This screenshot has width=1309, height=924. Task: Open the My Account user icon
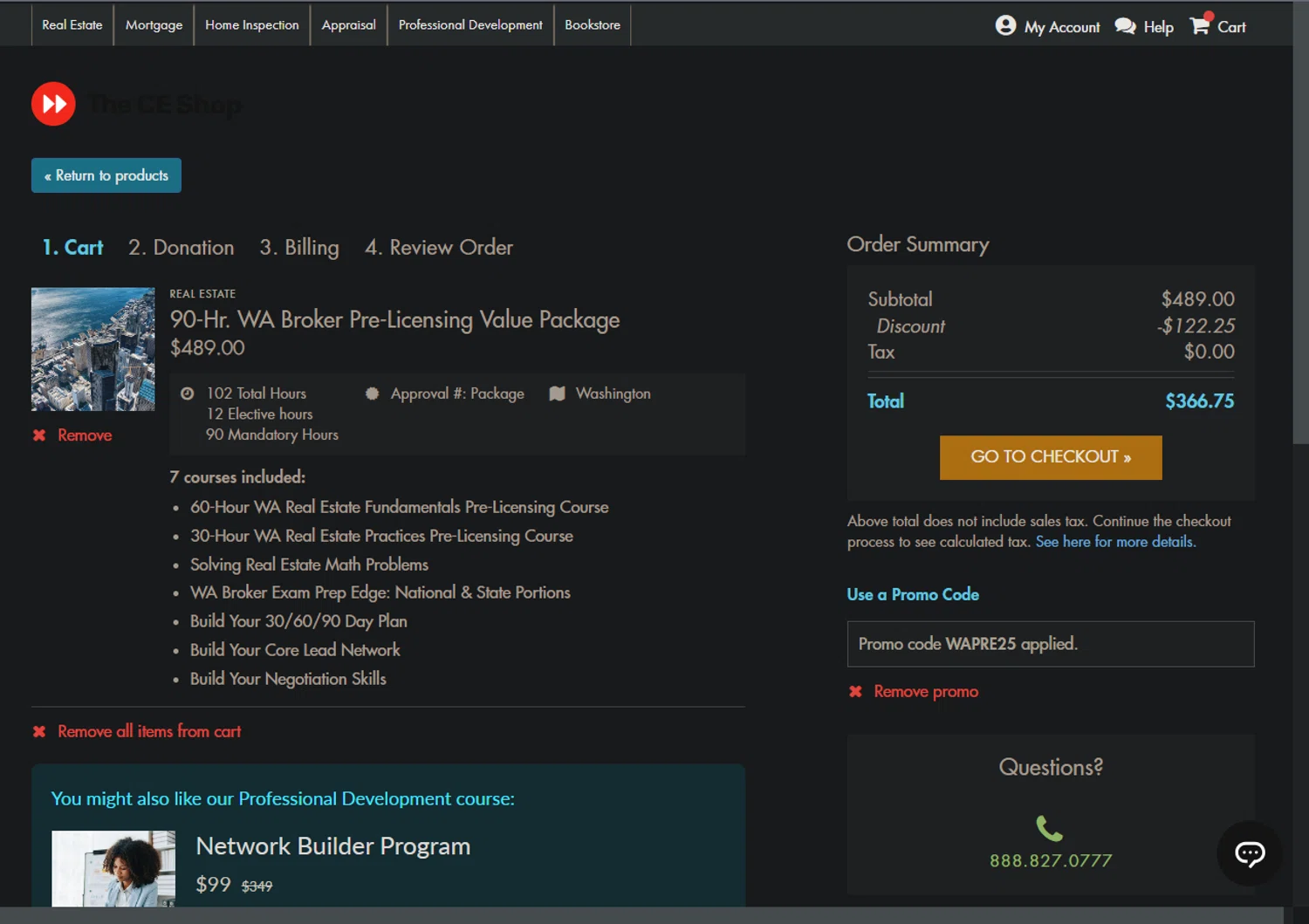(1005, 26)
